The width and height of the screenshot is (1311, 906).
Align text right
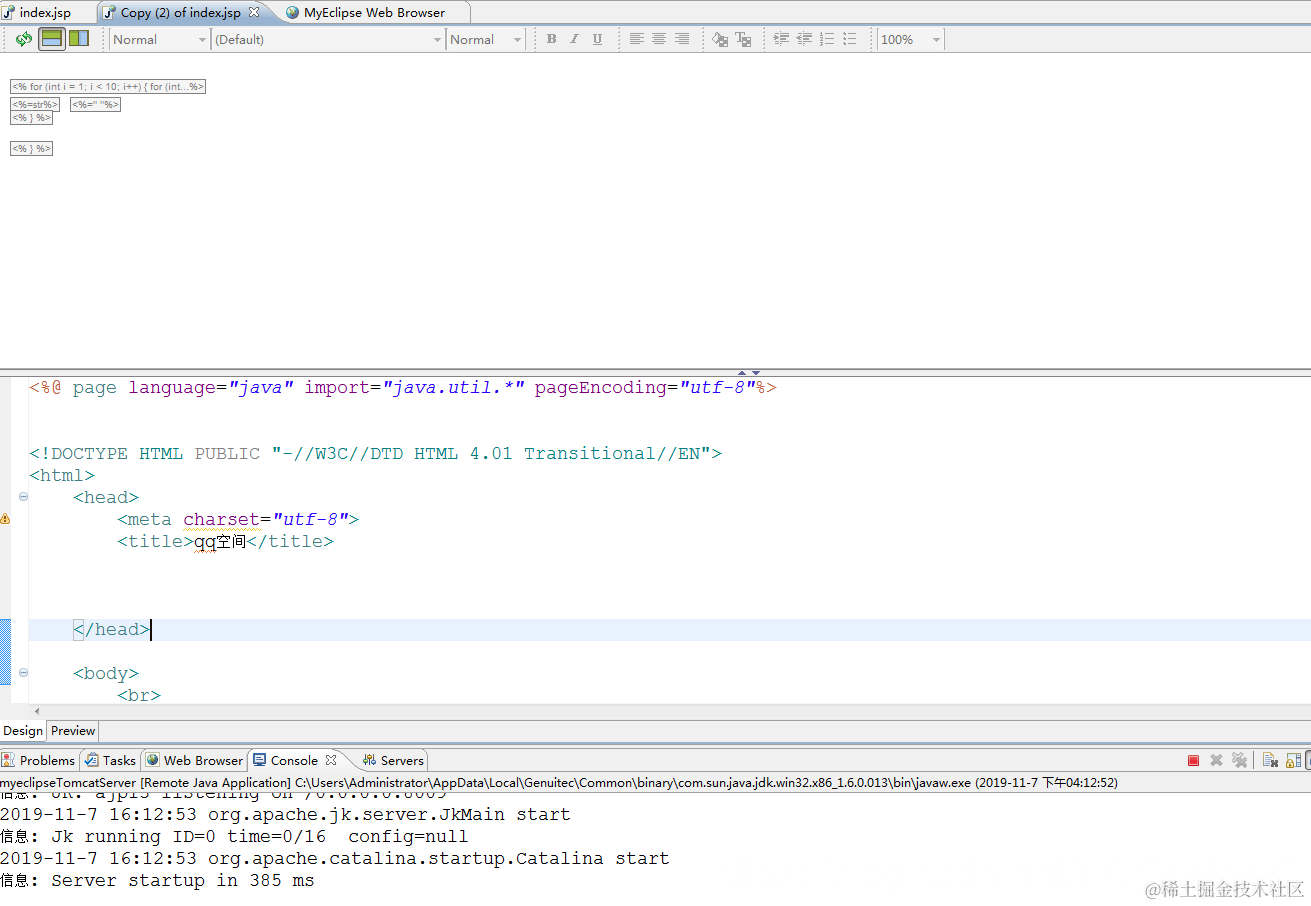point(682,39)
